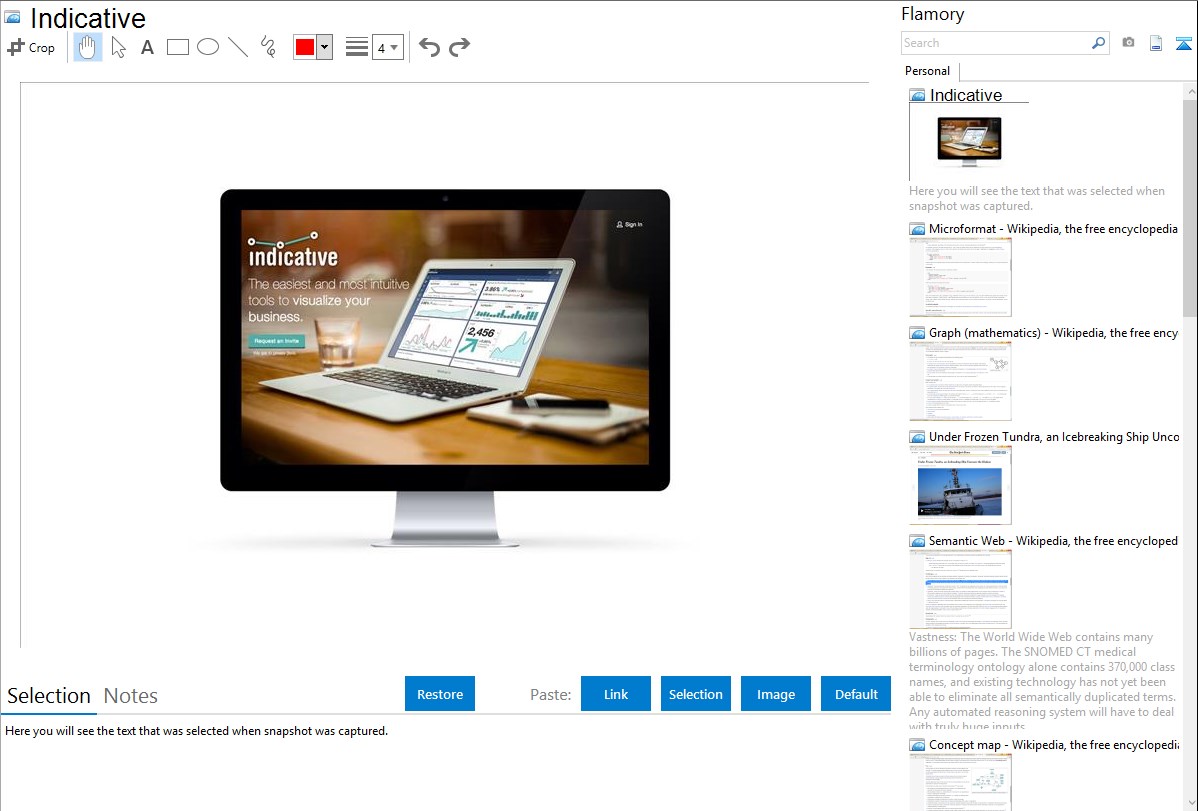Redo the undone annotation
The image size is (1198, 811).
point(459,47)
